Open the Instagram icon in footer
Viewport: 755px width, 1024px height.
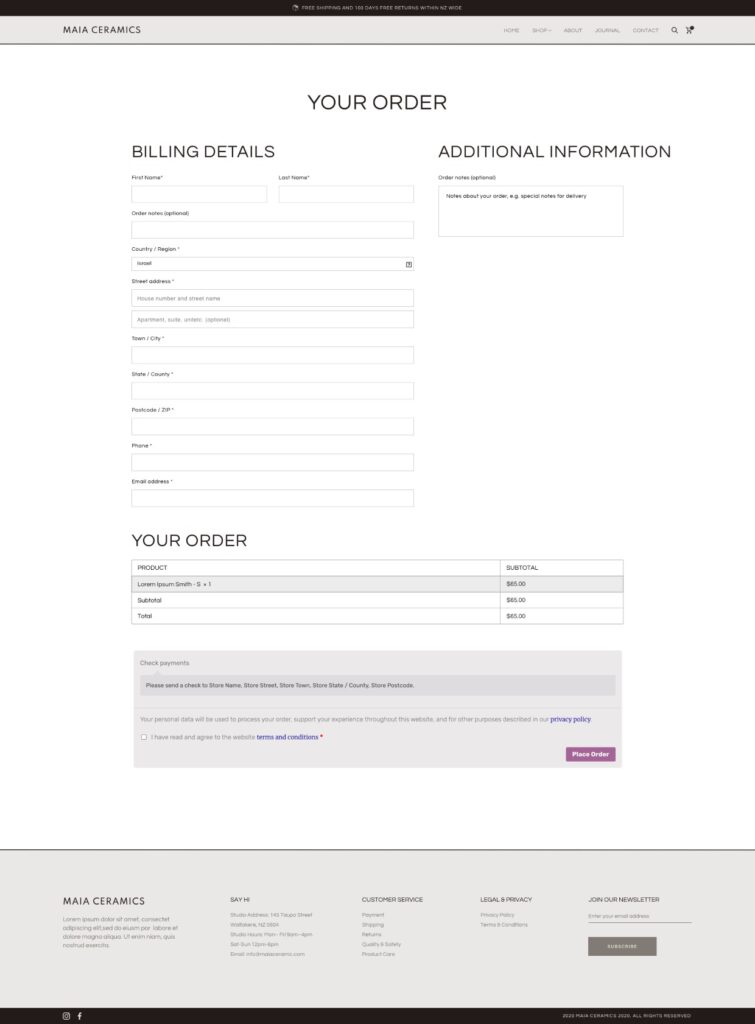67,1016
